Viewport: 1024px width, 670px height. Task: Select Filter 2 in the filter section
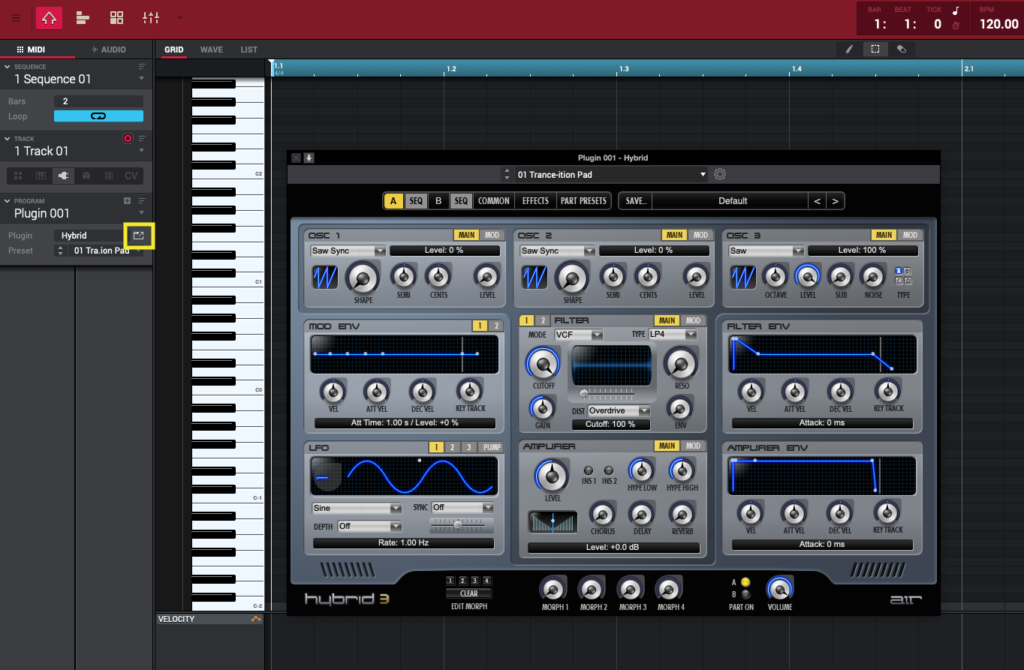pyautogui.click(x=542, y=321)
